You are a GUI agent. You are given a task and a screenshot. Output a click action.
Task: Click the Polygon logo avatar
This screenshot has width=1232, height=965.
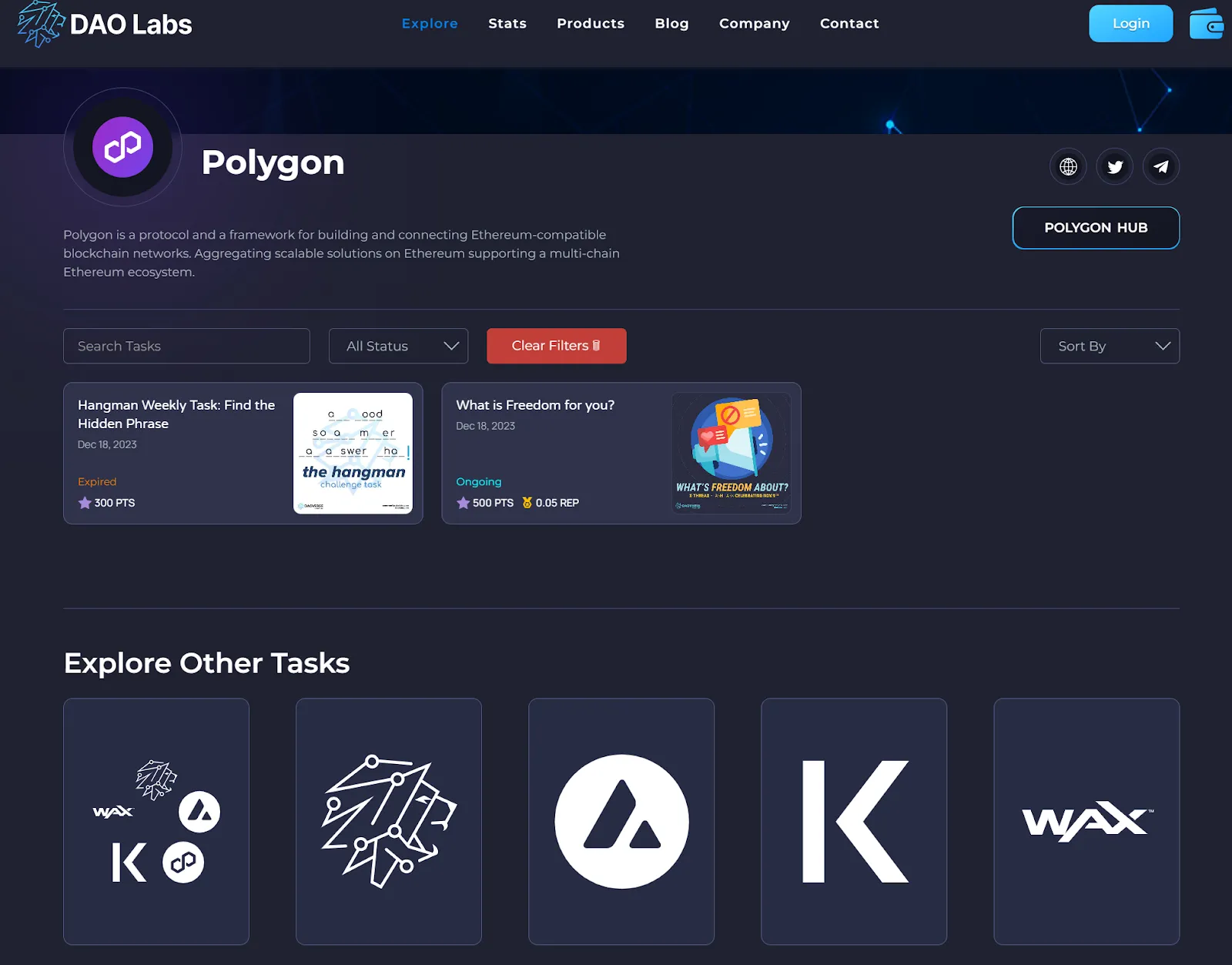(123, 147)
